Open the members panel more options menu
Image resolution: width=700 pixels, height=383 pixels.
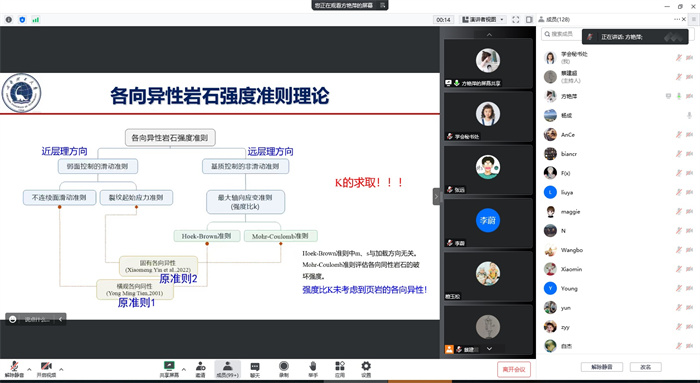point(677,19)
